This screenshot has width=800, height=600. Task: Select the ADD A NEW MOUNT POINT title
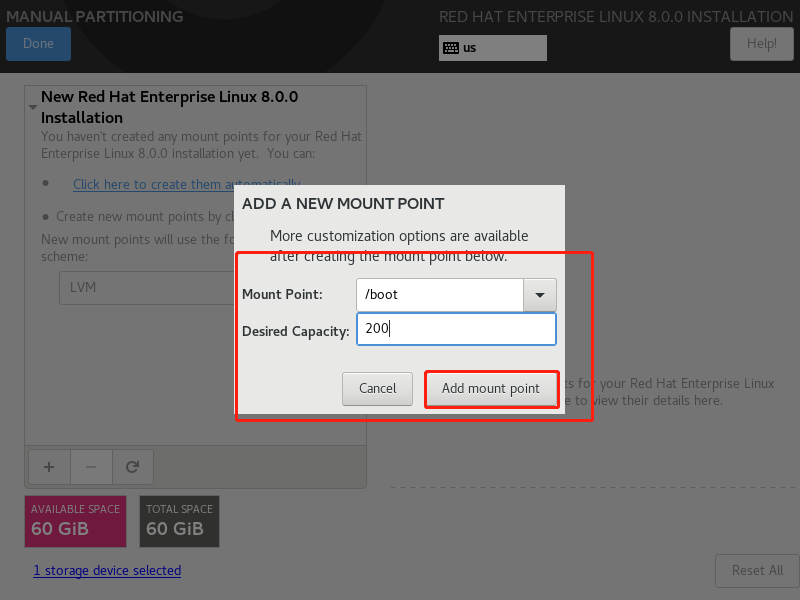point(343,204)
